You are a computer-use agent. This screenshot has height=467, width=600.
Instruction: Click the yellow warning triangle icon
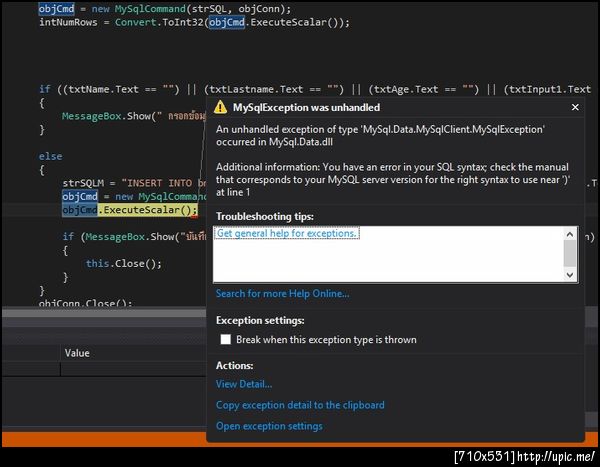coord(220,107)
